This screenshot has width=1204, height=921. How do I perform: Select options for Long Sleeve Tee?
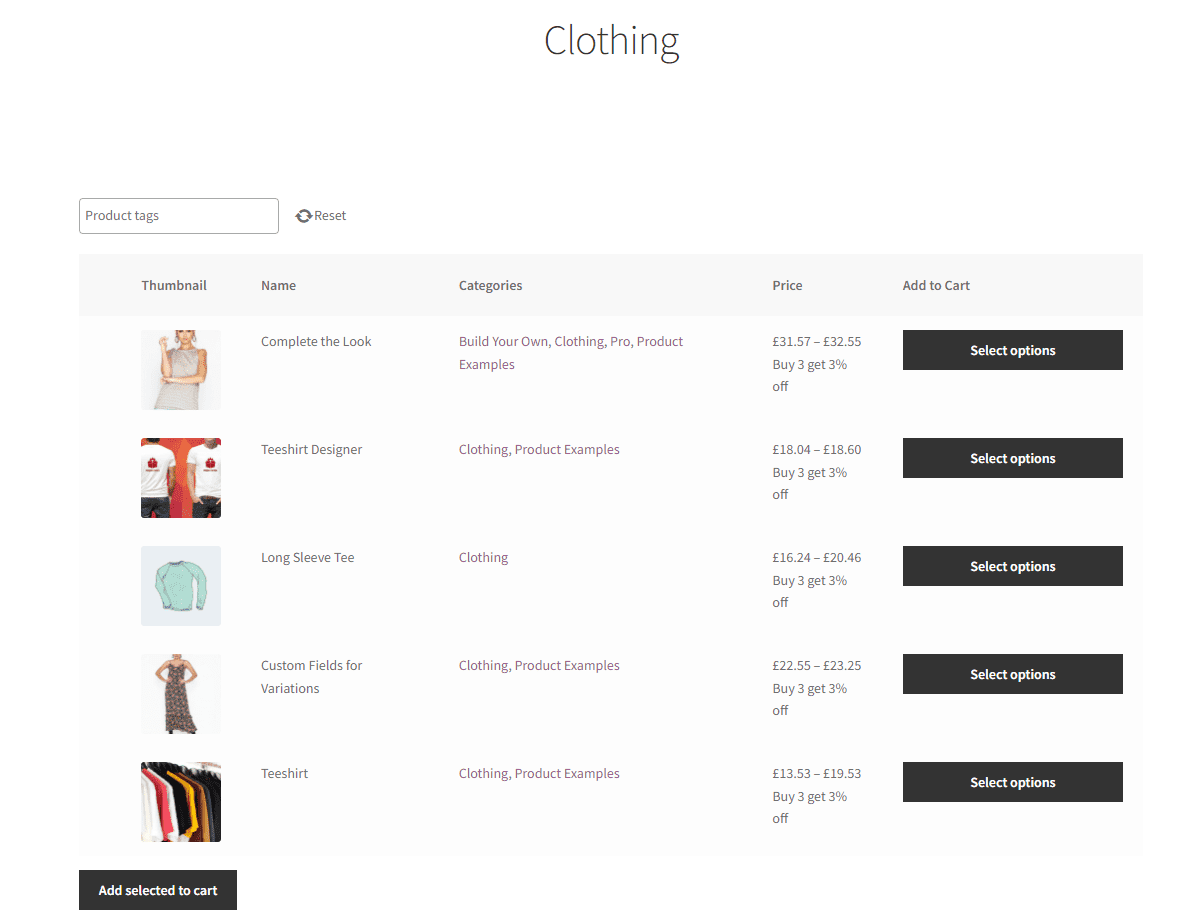click(1012, 566)
